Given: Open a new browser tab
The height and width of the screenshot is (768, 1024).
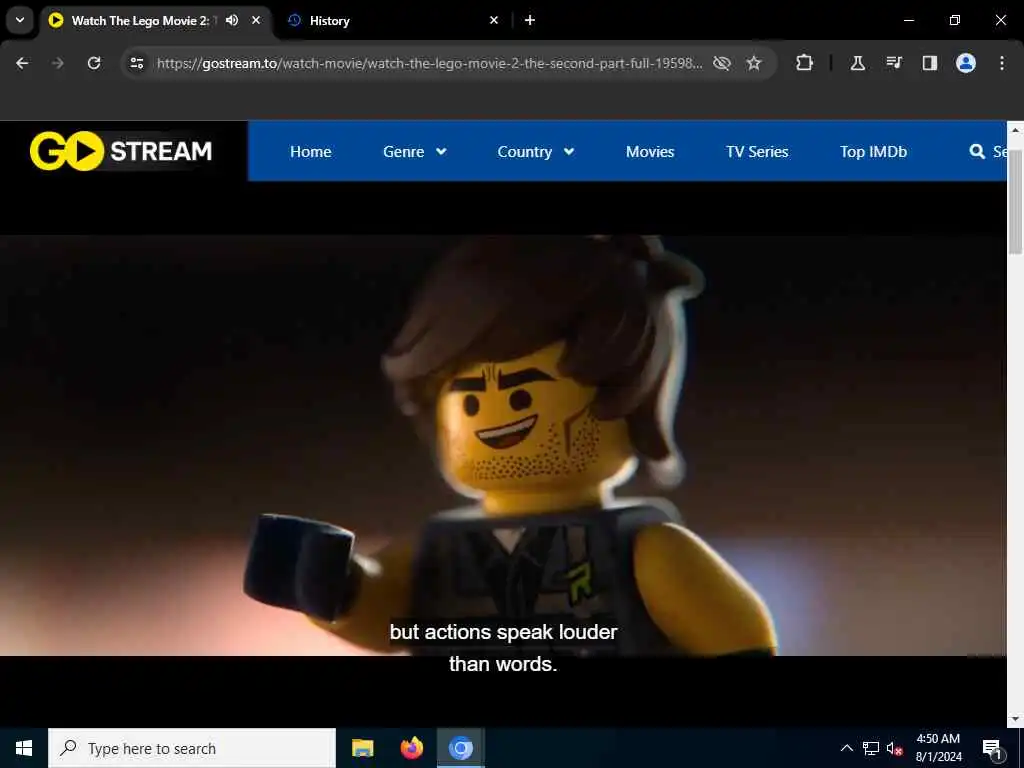Looking at the screenshot, I should click(x=530, y=20).
